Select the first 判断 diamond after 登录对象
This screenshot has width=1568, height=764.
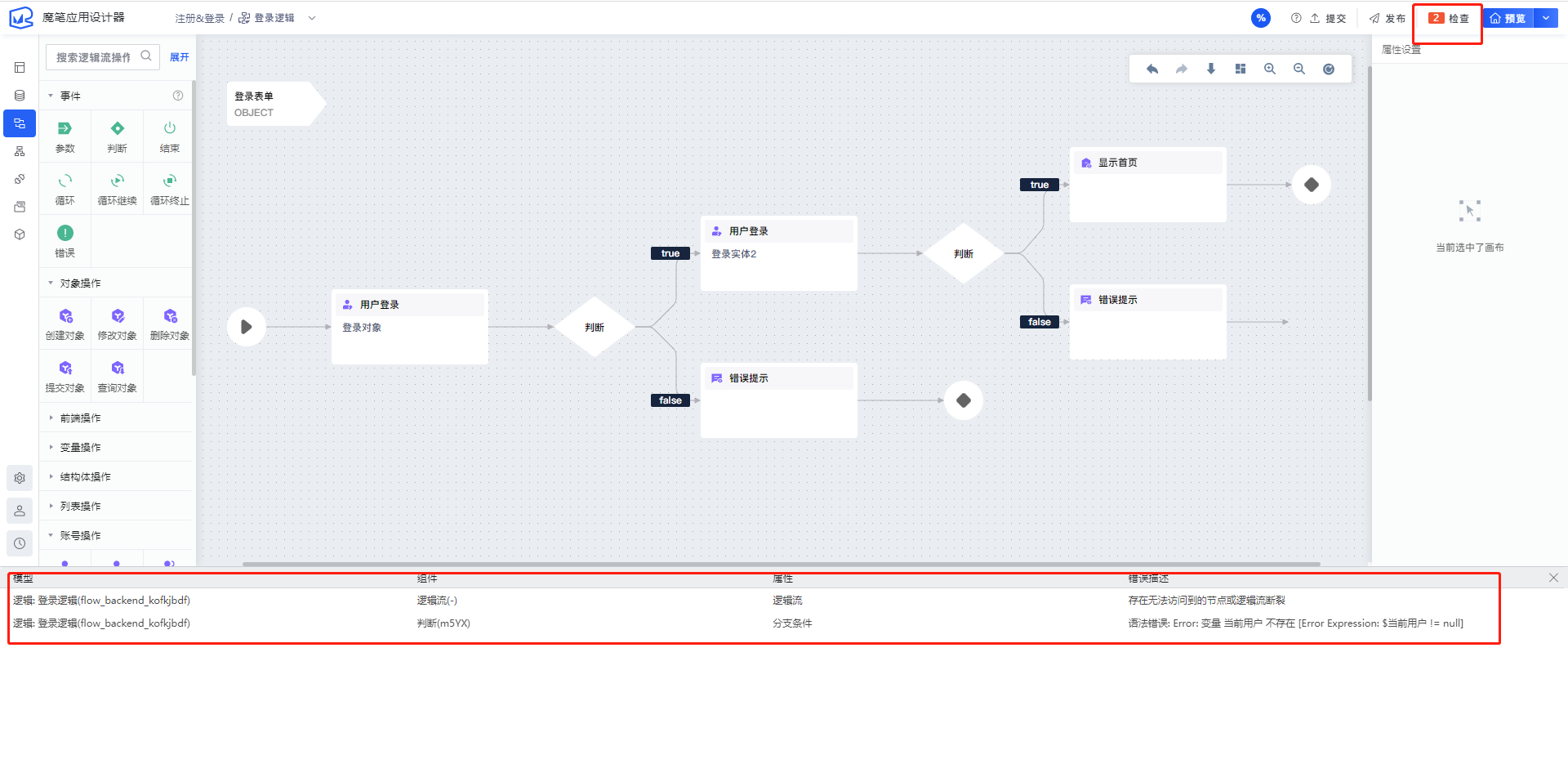pyautogui.click(x=595, y=327)
